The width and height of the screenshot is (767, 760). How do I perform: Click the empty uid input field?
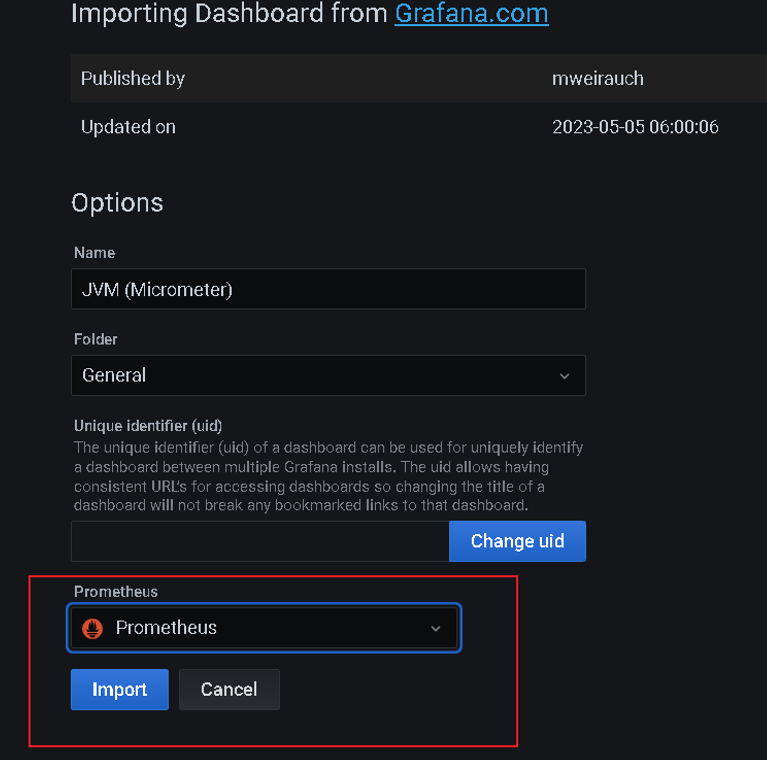(x=259, y=541)
